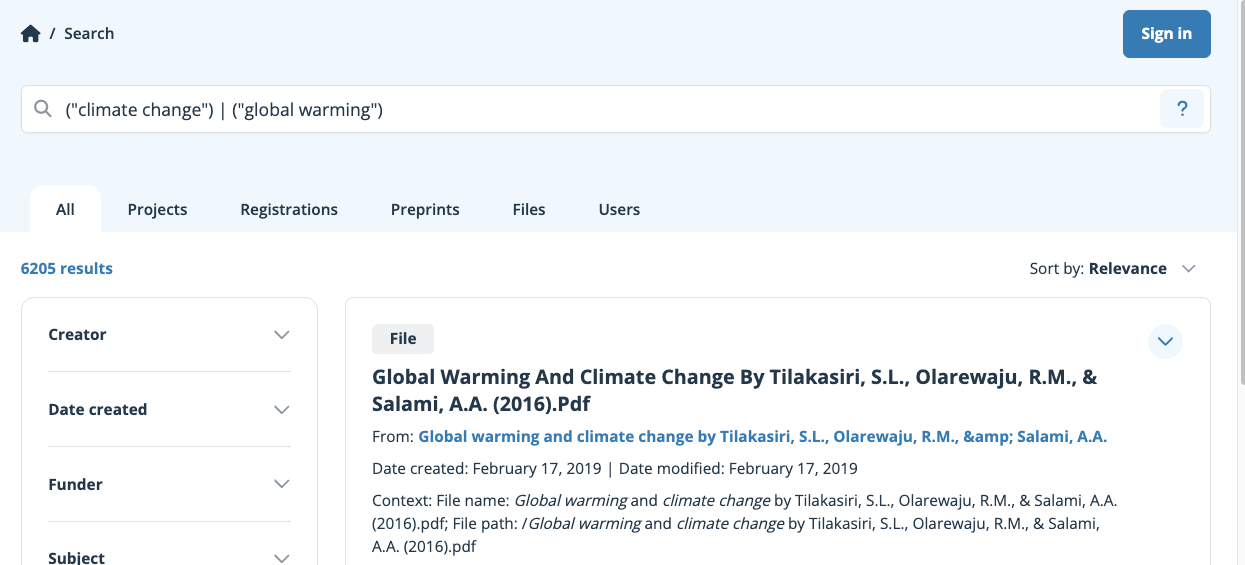Open the Users tab
This screenshot has width=1245, height=565.
619,209
